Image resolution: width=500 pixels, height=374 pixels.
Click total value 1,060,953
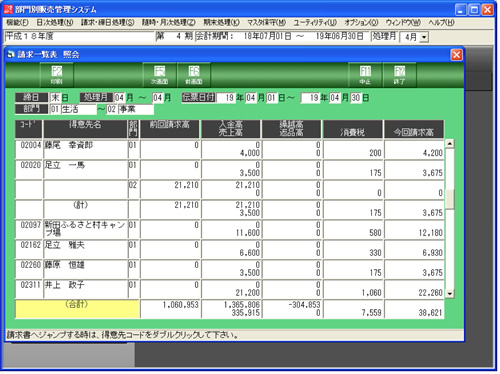(x=180, y=305)
